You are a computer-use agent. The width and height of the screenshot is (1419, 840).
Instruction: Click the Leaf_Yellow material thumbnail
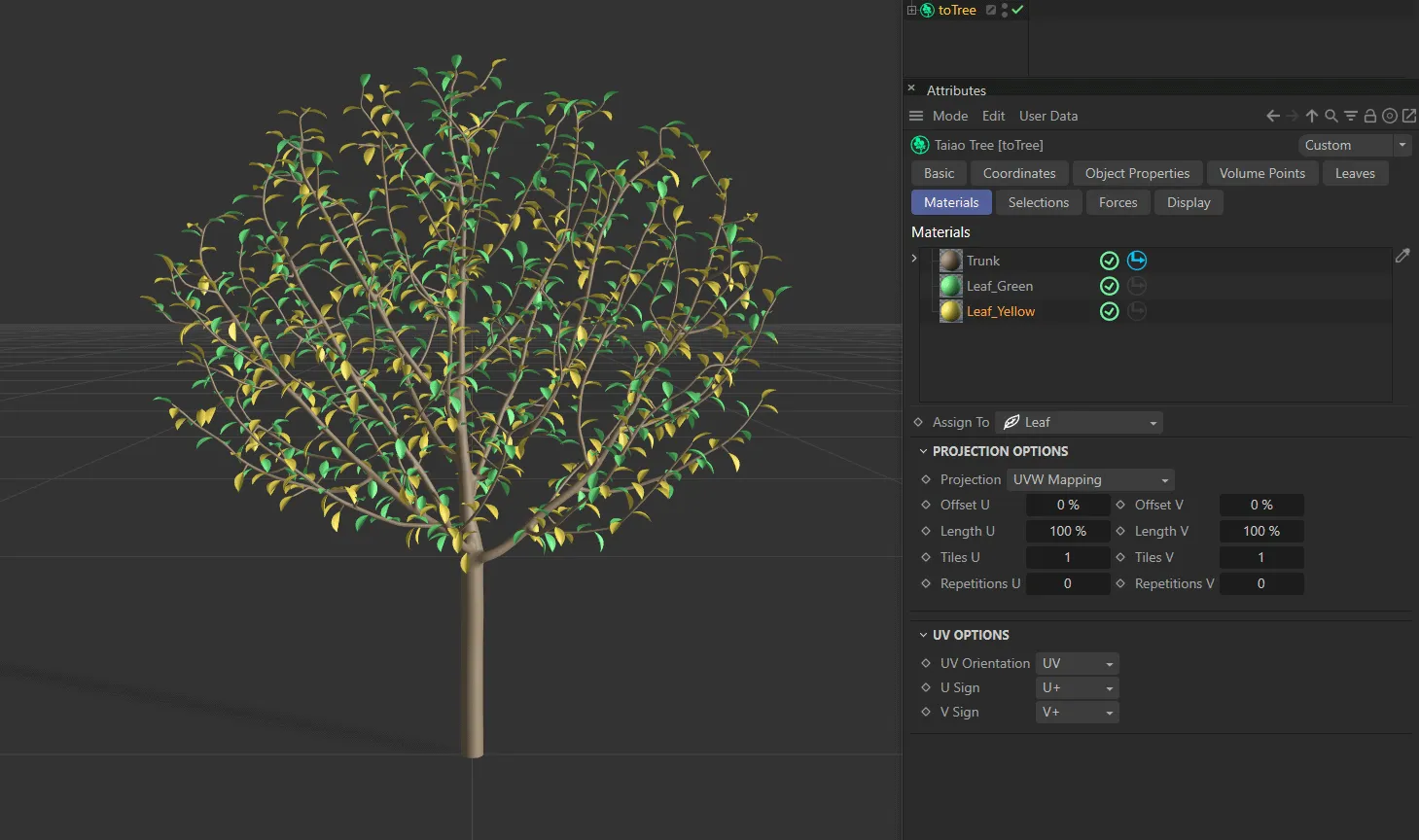[949, 311]
